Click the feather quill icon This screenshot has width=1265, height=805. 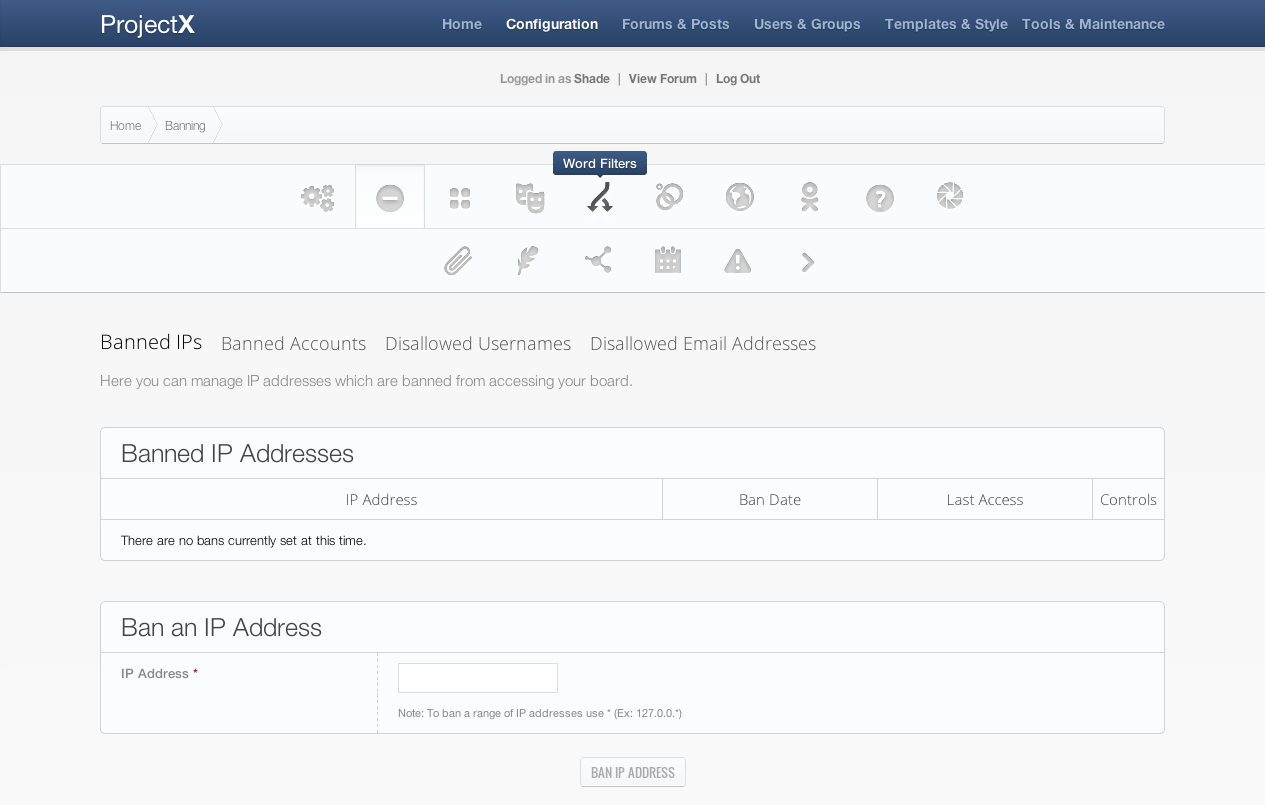click(x=528, y=261)
